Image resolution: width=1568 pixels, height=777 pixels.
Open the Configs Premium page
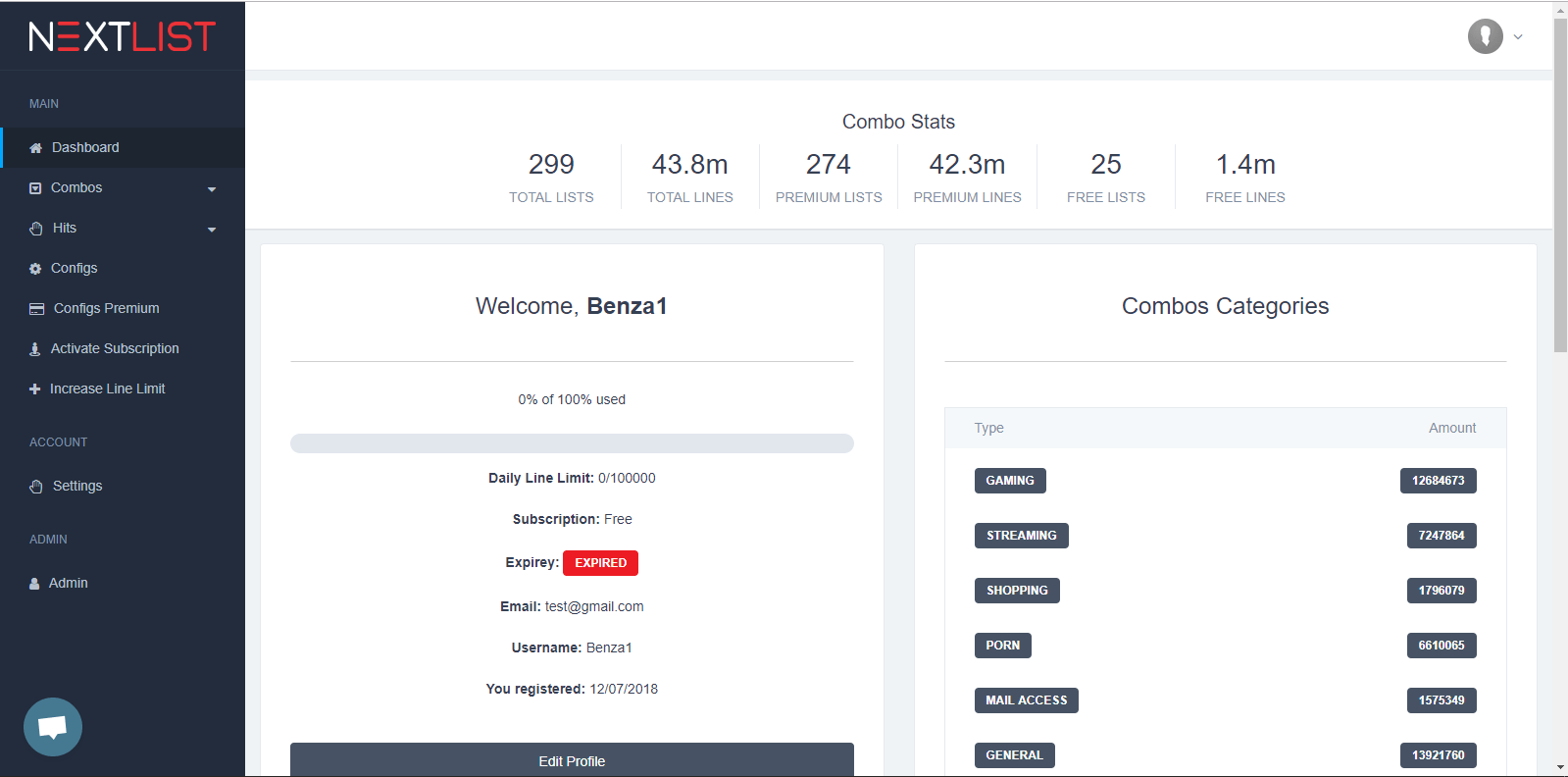(123, 308)
